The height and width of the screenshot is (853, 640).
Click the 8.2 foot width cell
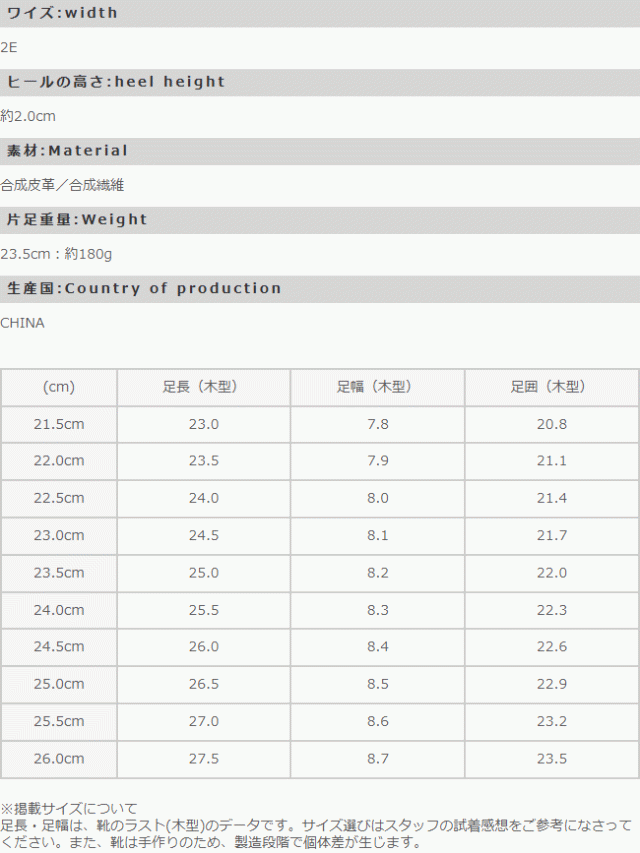(x=377, y=573)
